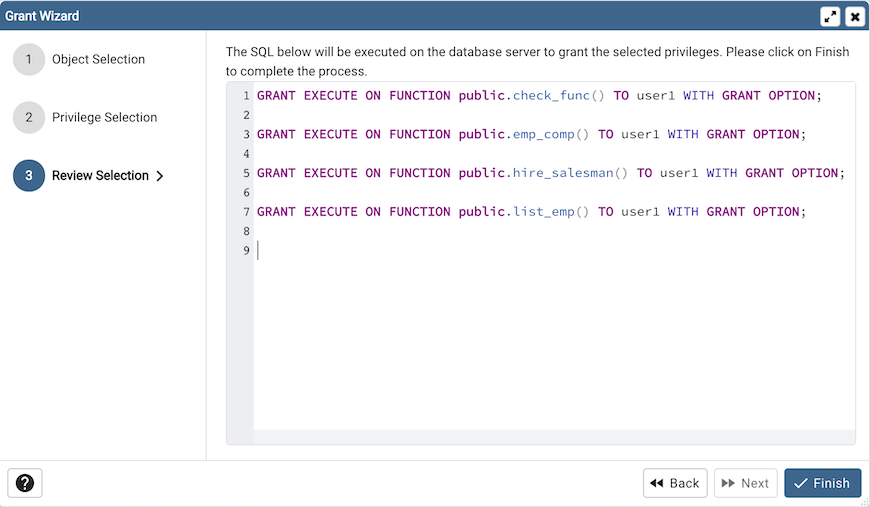Click the SQL editor's horizontal scrollbar
This screenshot has height=507, width=870.
point(554,437)
